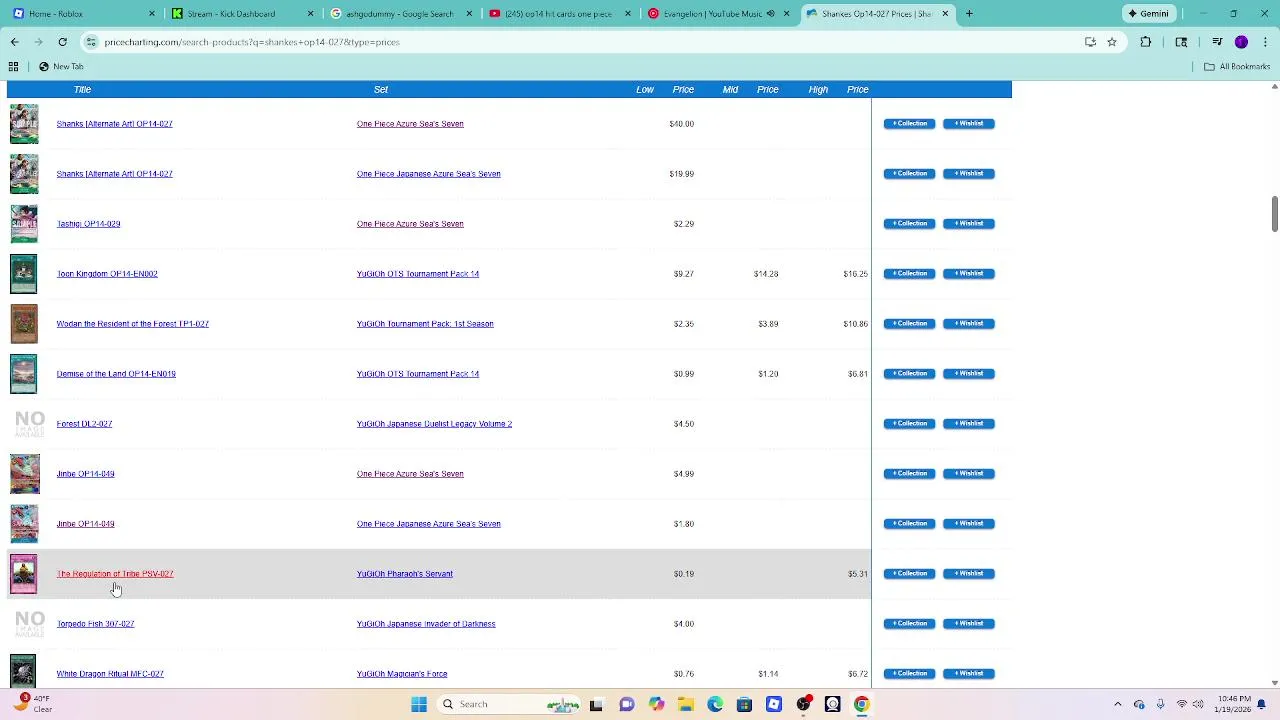Open Wodan the Resident of the Forest link
The height and width of the screenshot is (720, 1280).
click(x=132, y=324)
